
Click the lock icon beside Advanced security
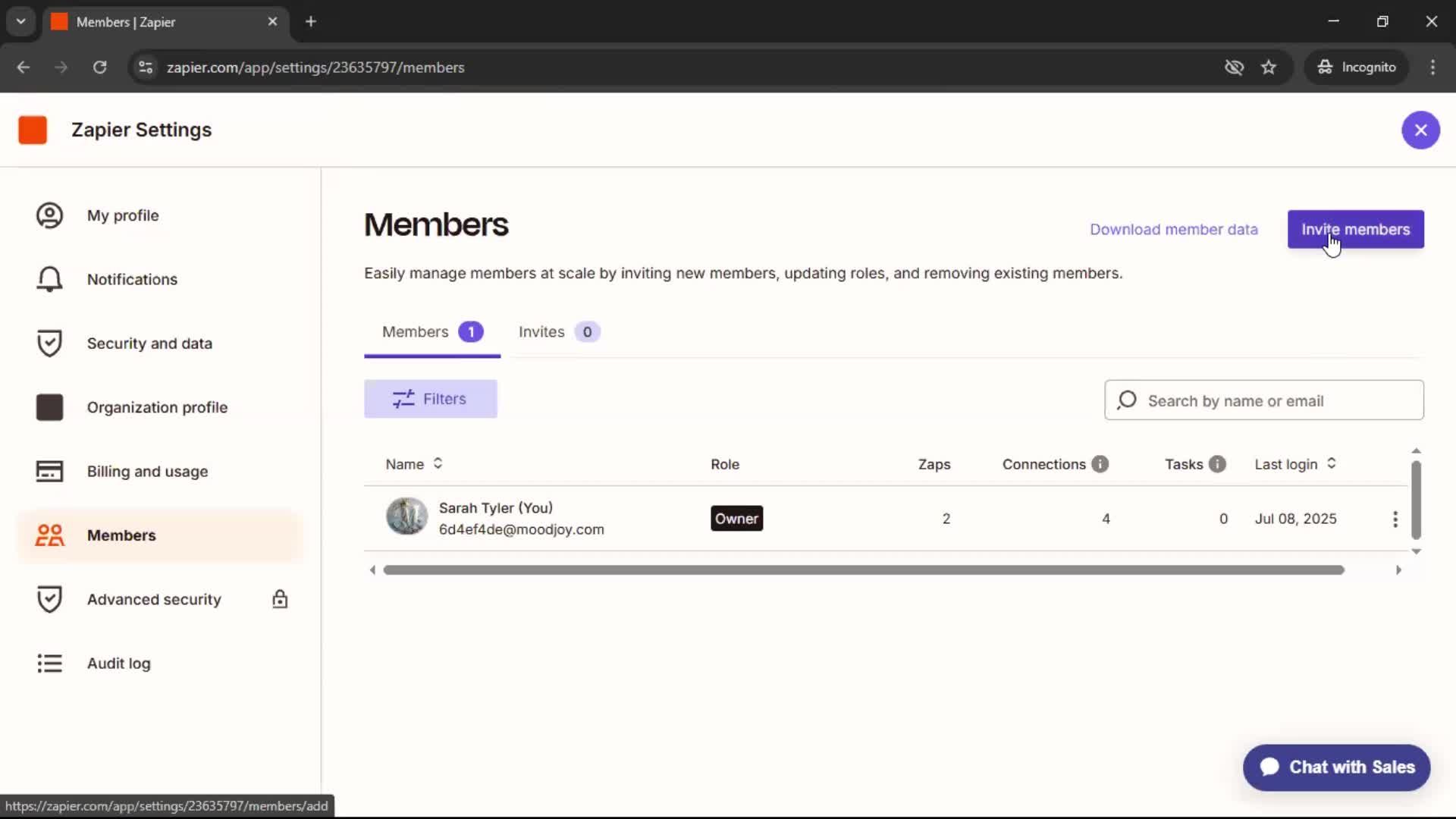[280, 599]
